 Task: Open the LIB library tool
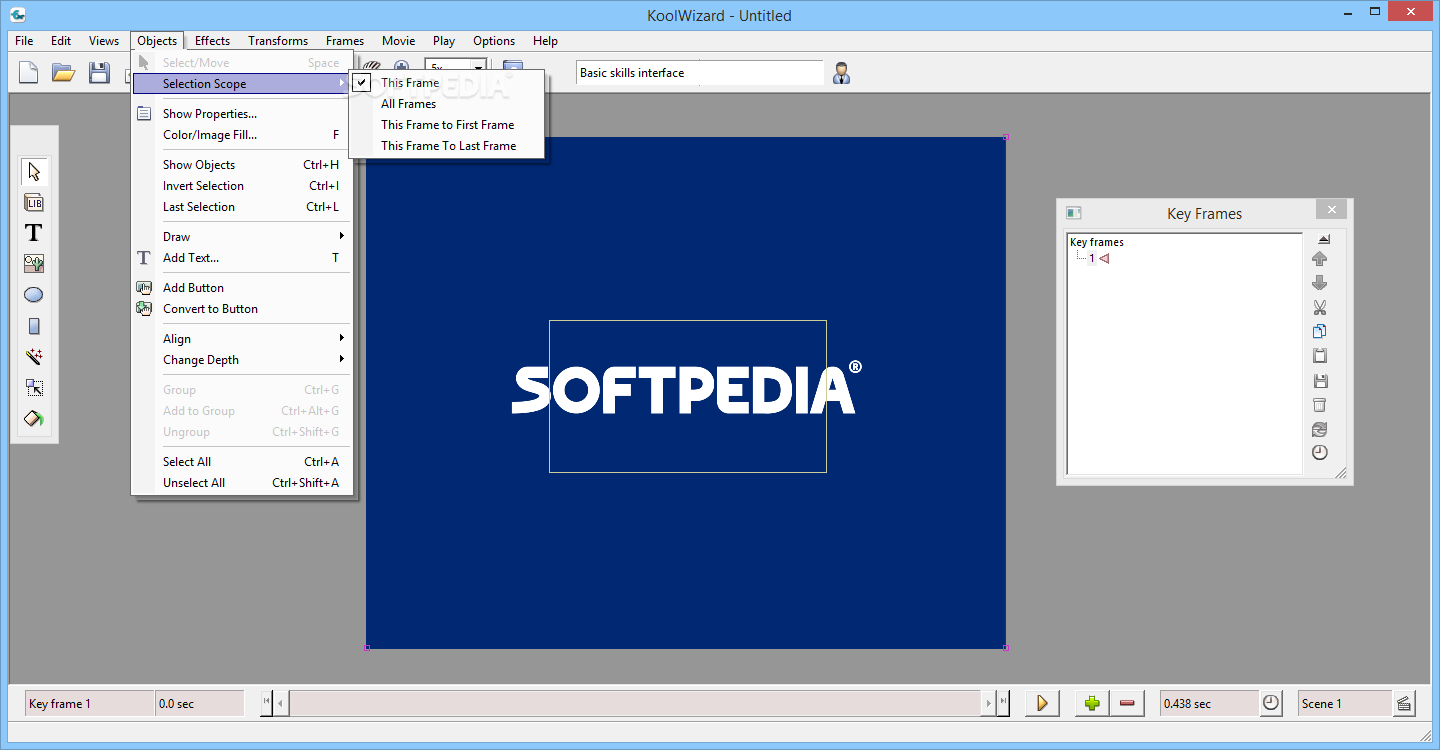coord(34,202)
